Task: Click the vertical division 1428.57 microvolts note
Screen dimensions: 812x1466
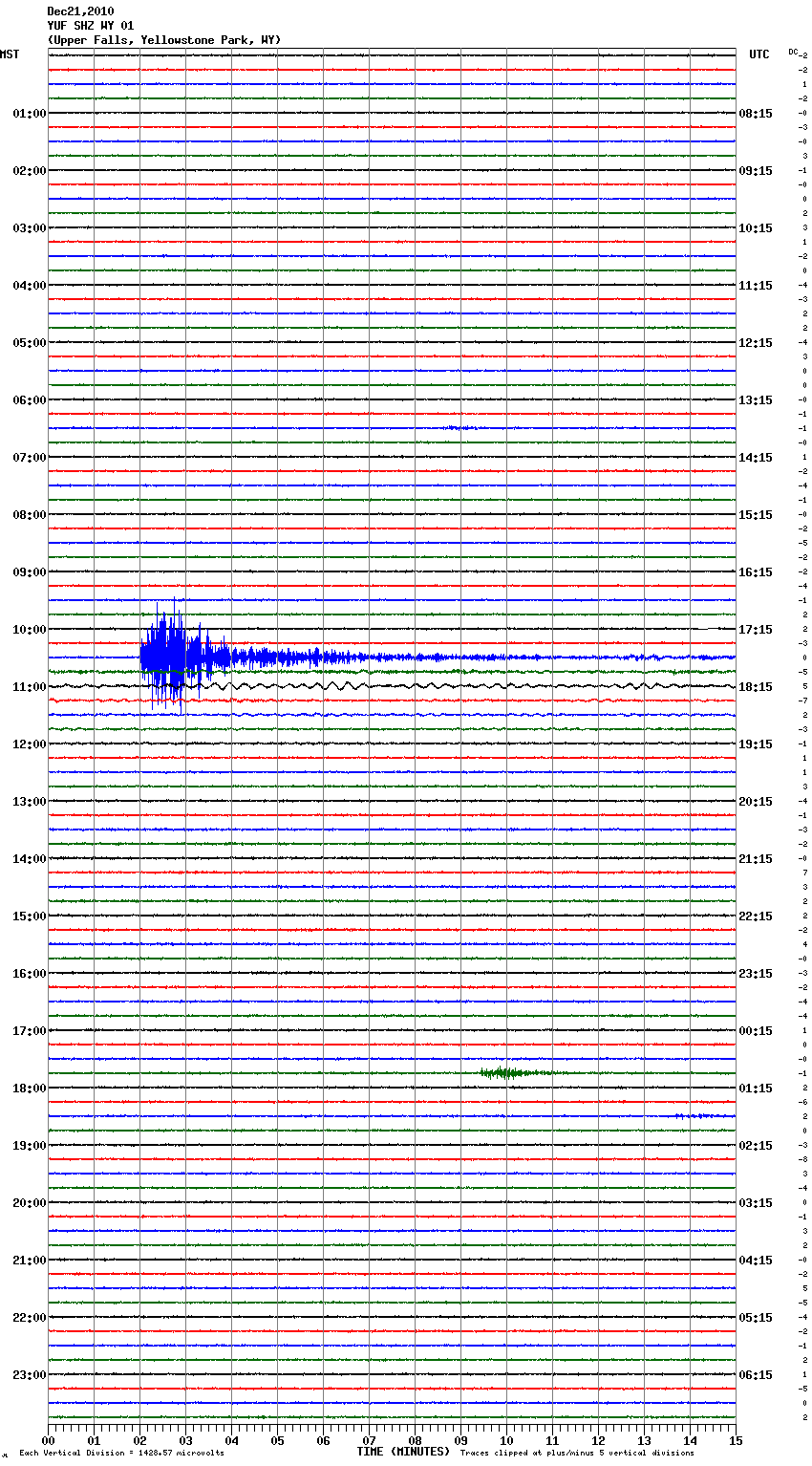Action: pos(121,1453)
